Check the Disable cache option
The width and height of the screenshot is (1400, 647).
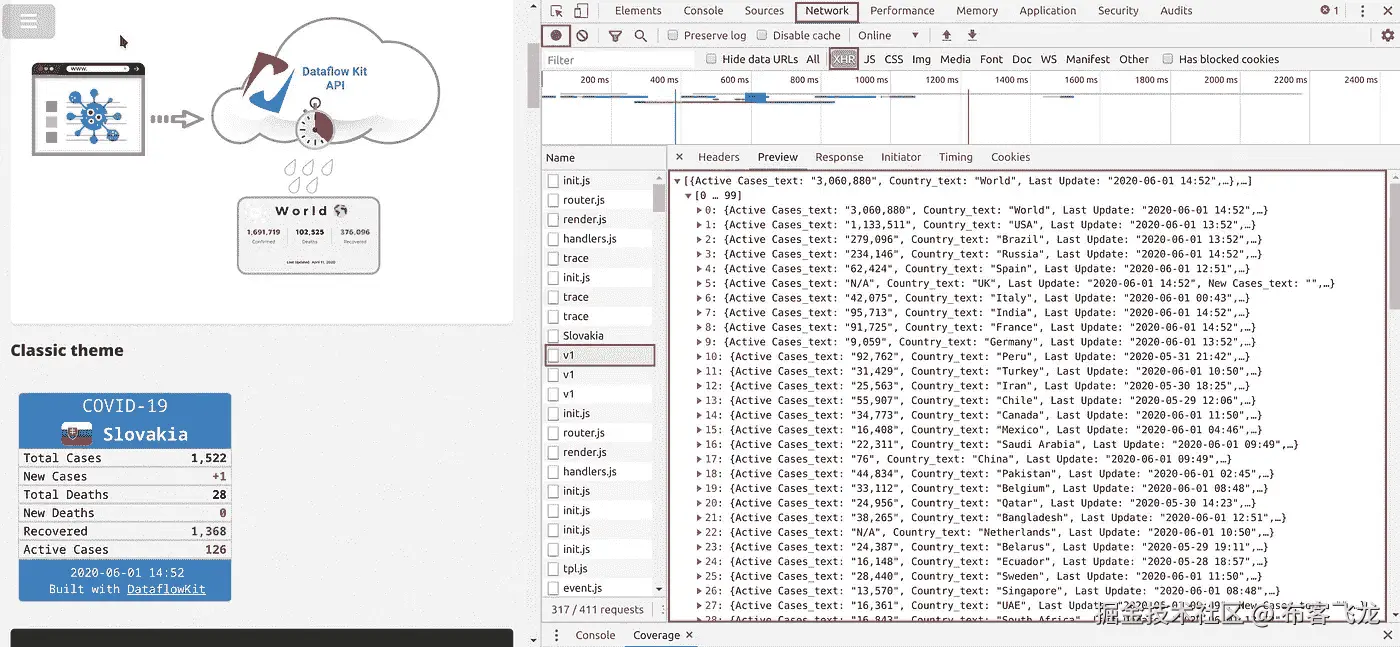tap(762, 35)
